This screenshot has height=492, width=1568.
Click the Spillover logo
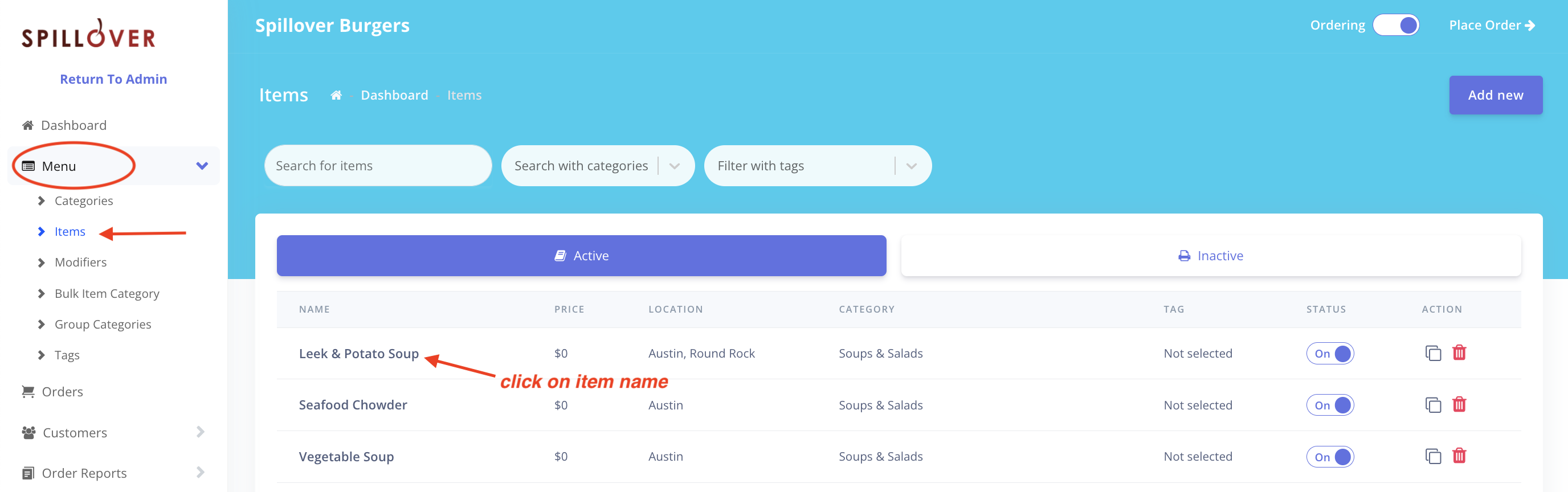pyautogui.click(x=89, y=34)
